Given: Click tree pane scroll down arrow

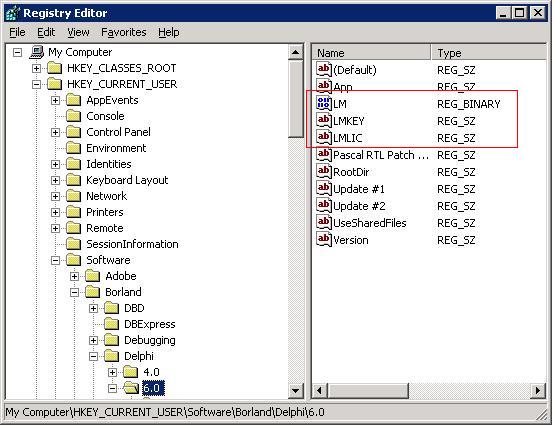Looking at the screenshot, I should coord(295,391).
